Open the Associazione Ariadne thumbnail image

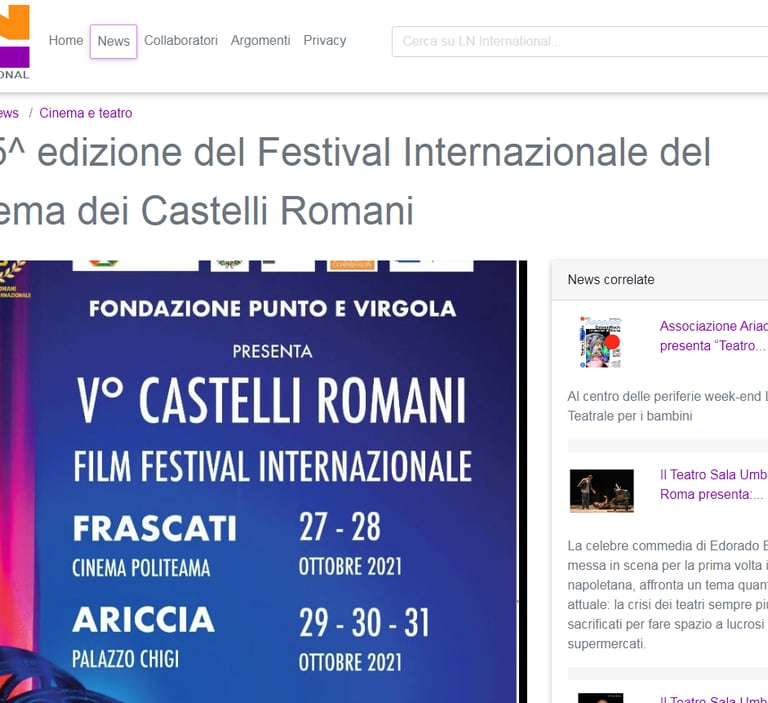600,342
